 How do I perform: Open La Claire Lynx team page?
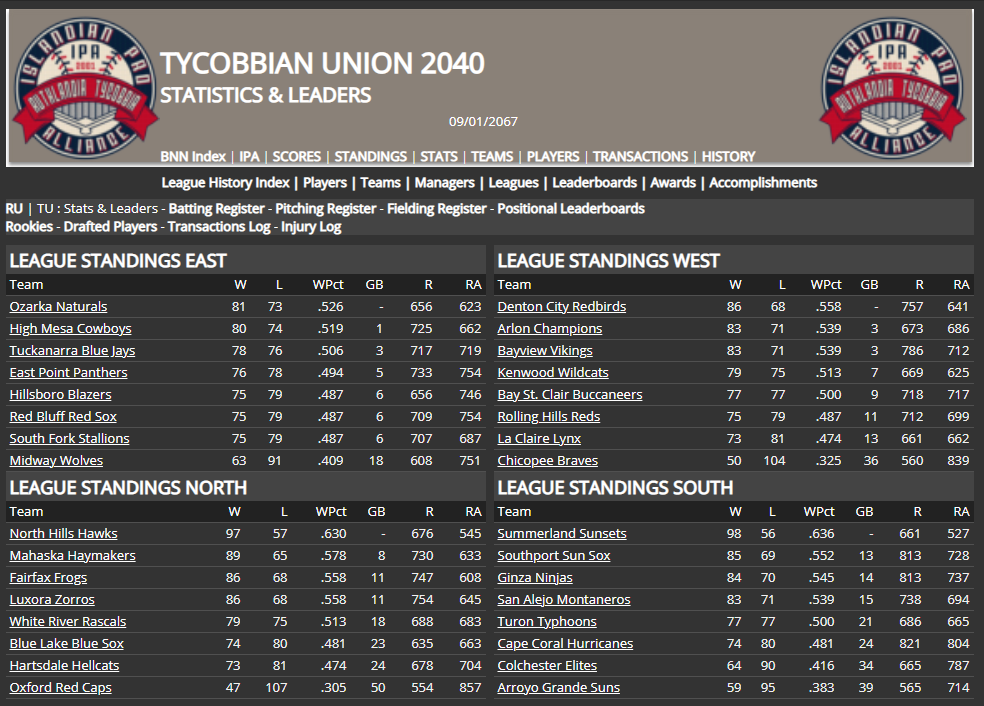[x=539, y=439]
